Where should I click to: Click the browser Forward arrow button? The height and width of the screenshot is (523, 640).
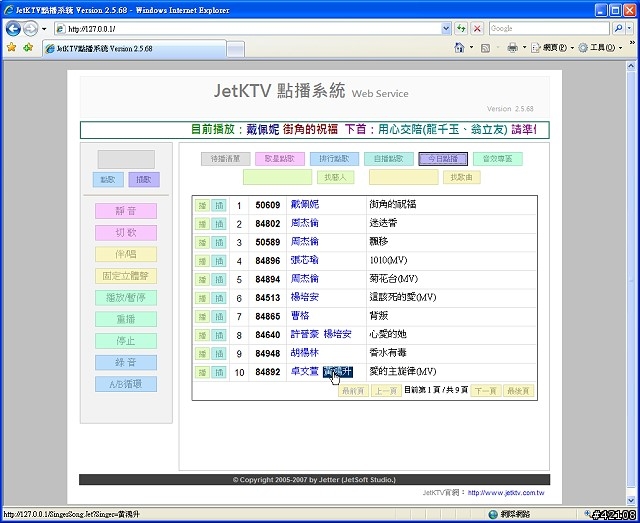(x=30, y=29)
